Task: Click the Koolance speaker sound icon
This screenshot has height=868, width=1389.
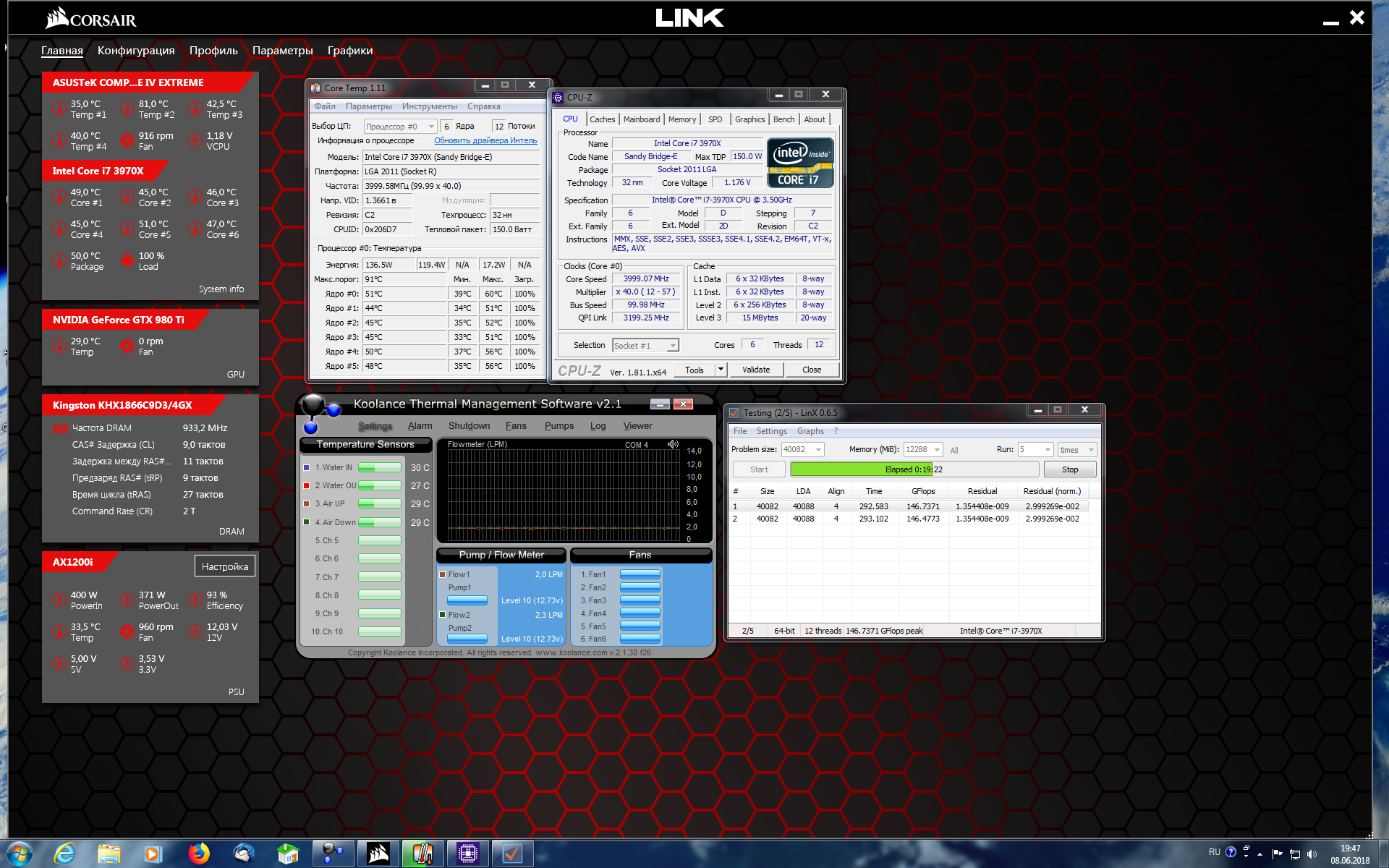Action: 673,444
